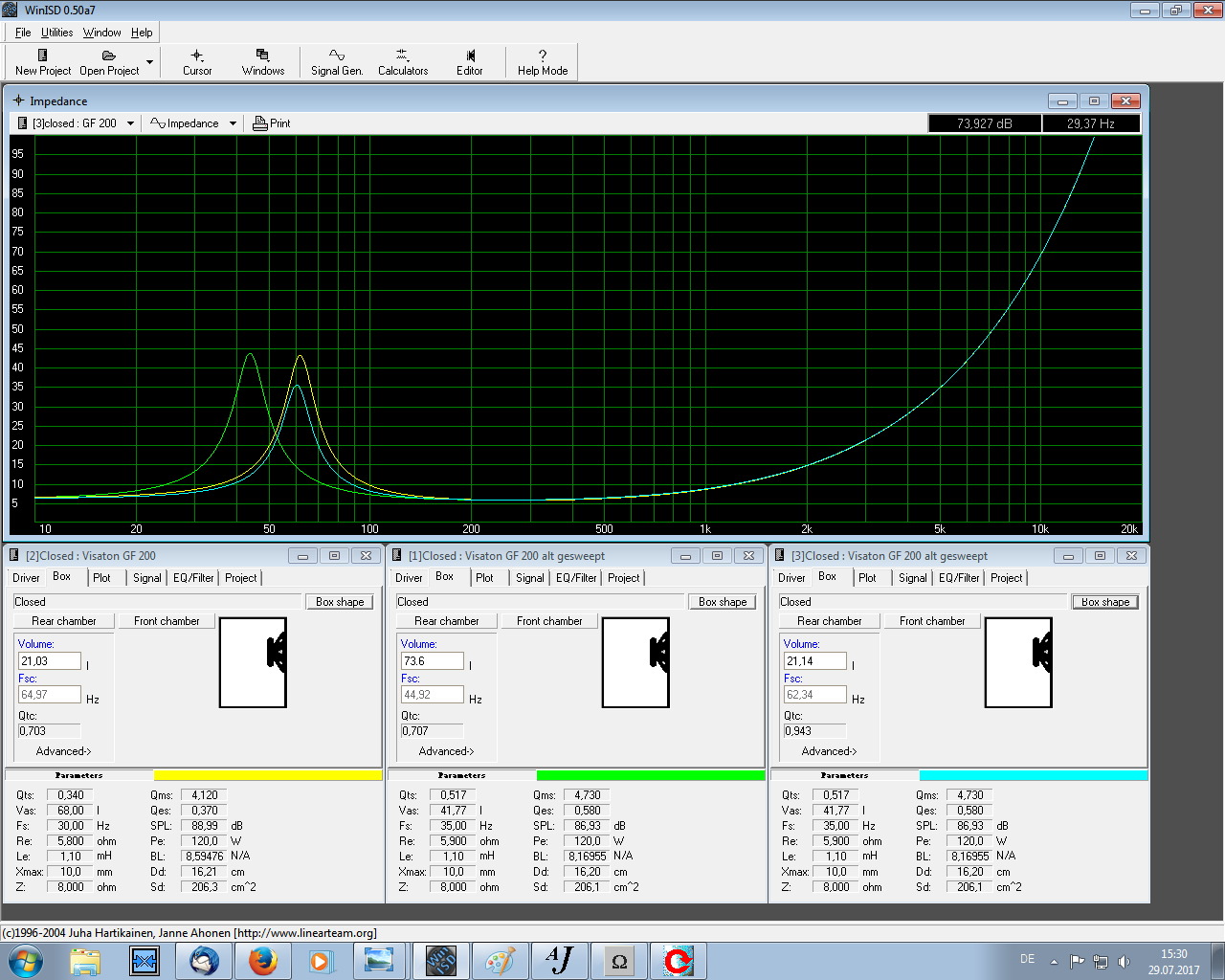Switch to the Driver tab in the Visaton GF 200 window

pyautogui.click(x=26, y=578)
